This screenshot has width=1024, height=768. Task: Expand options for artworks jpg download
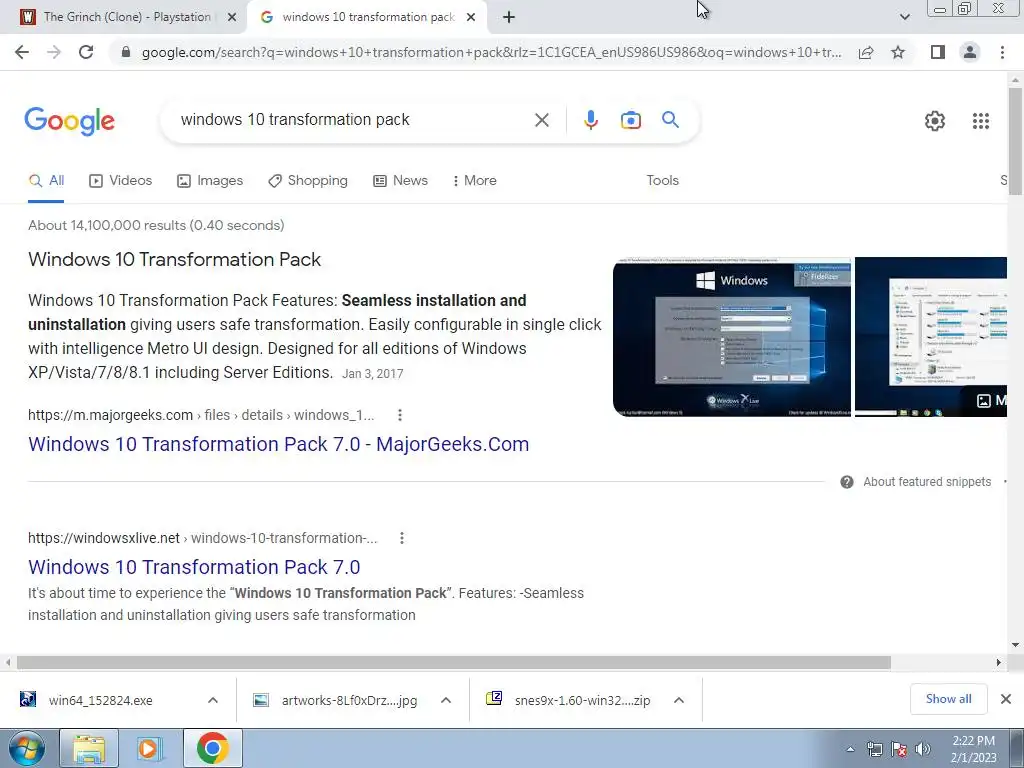[446, 700]
